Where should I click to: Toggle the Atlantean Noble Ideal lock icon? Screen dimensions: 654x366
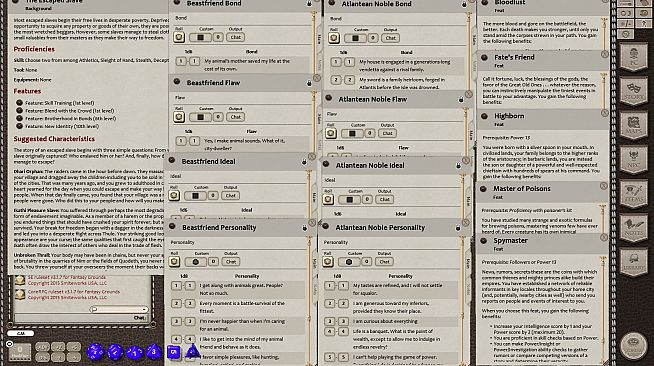click(458, 165)
